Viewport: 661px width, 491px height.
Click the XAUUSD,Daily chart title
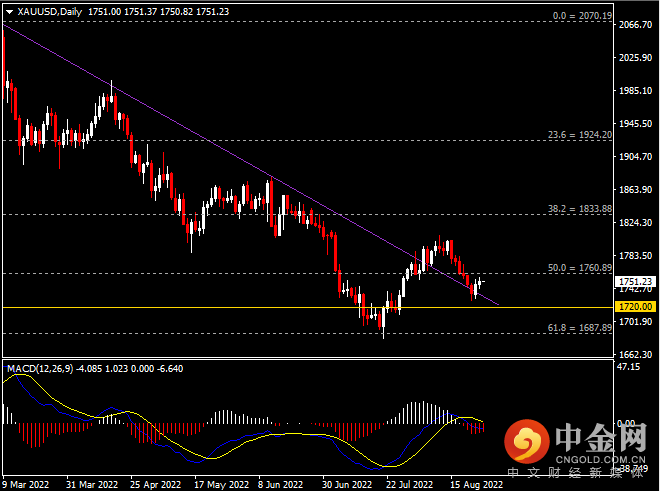point(49,12)
